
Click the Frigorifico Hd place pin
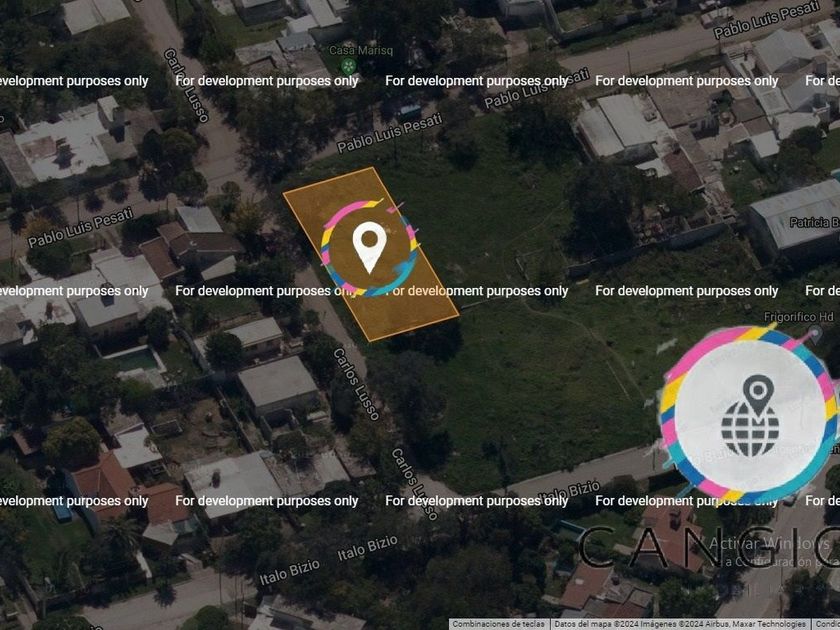815,334
